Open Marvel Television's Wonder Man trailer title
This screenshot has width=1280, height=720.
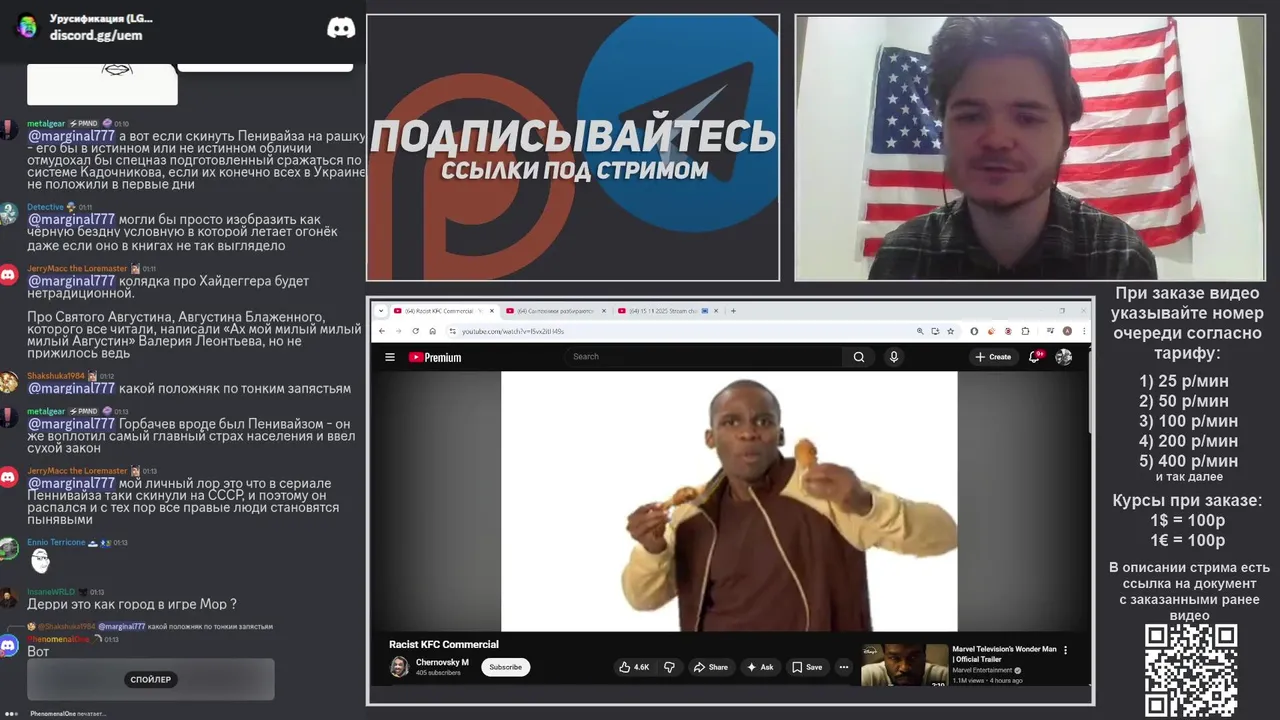tap(1004, 654)
